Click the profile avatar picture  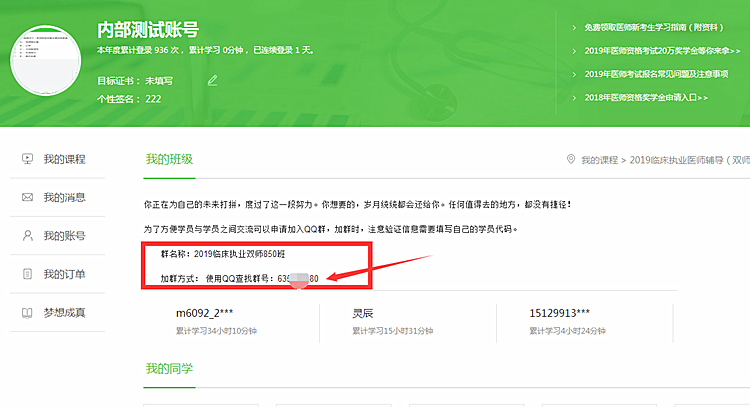coord(47,62)
